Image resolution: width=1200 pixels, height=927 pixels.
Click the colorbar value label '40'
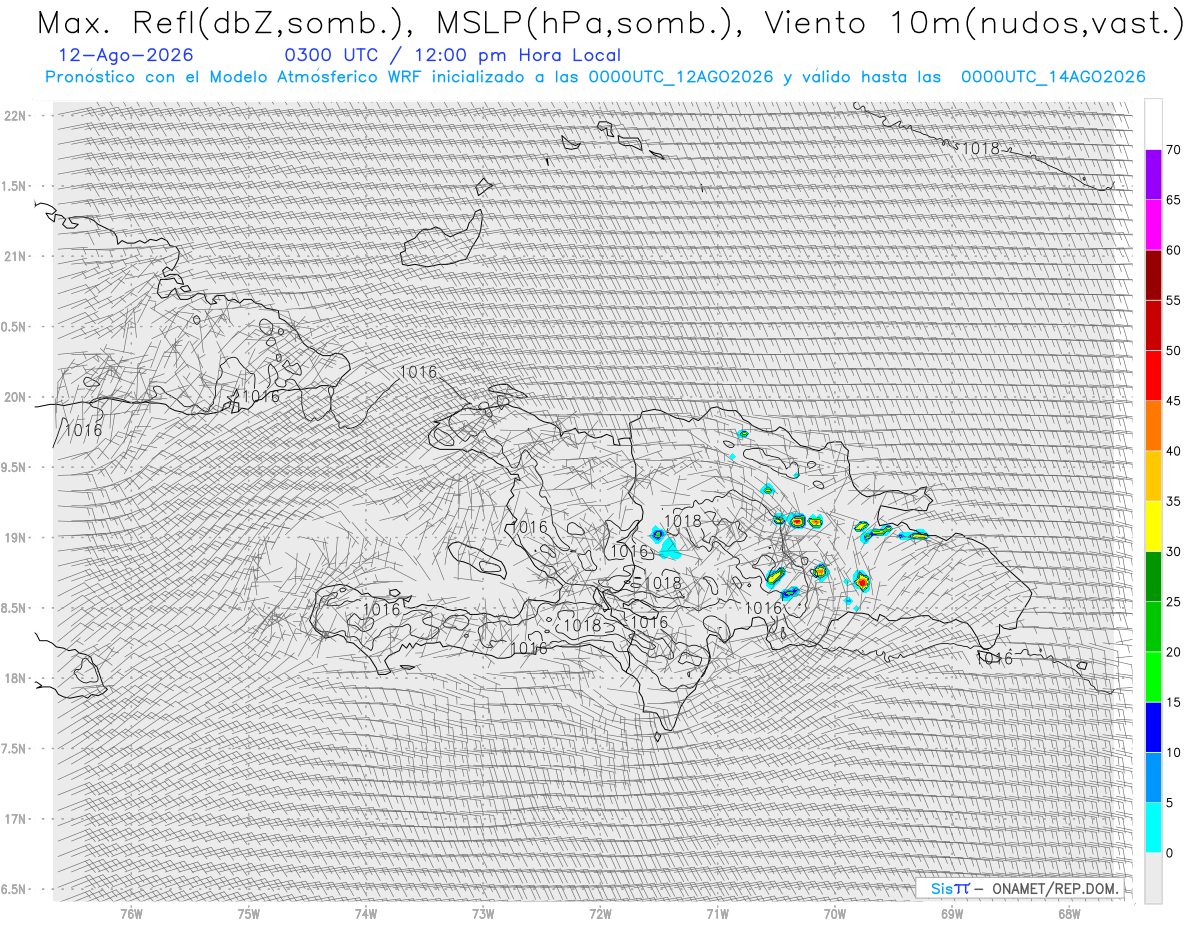pyautogui.click(x=1173, y=451)
